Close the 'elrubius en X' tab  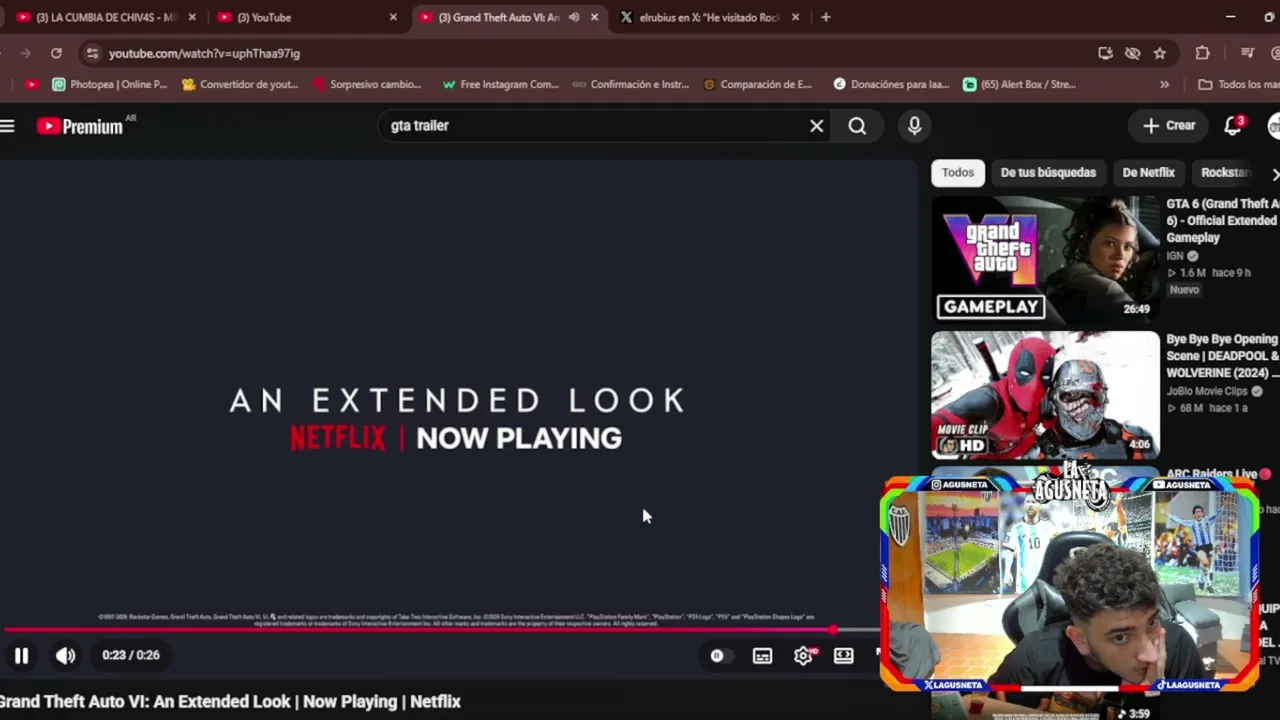pos(796,17)
